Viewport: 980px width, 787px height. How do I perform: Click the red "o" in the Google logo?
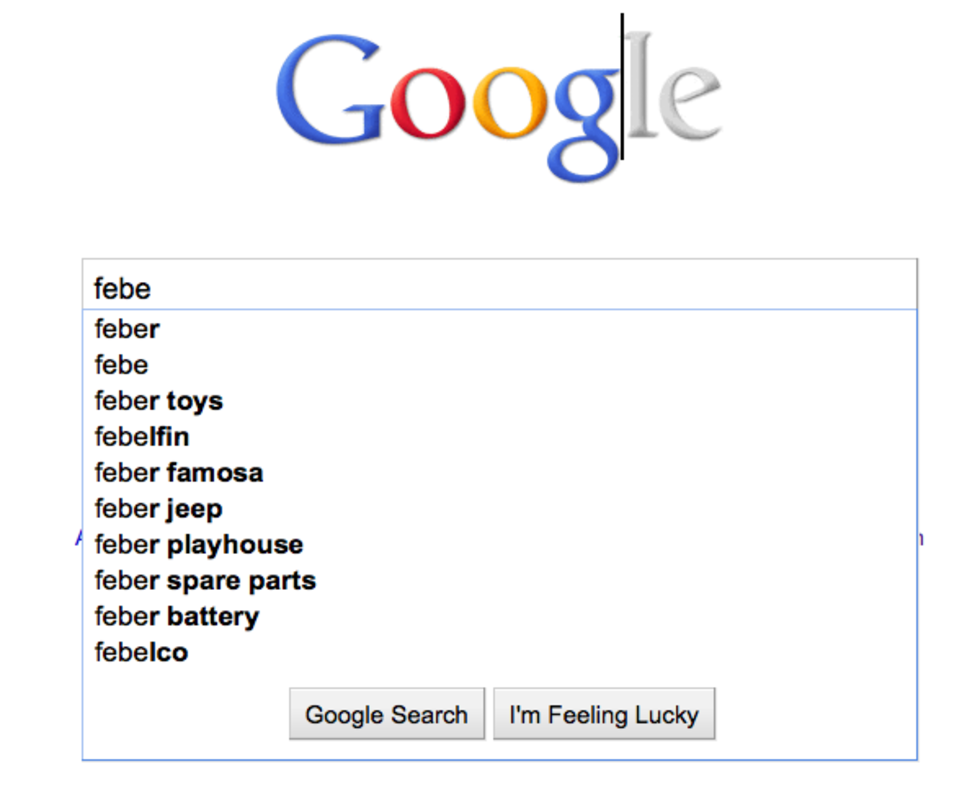coord(428,102)
